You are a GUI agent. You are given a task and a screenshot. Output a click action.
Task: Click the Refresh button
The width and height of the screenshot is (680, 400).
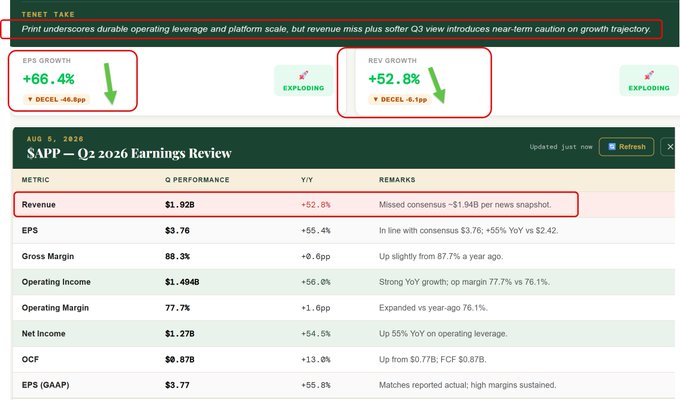pyautogui.click(x=626, y=147)
